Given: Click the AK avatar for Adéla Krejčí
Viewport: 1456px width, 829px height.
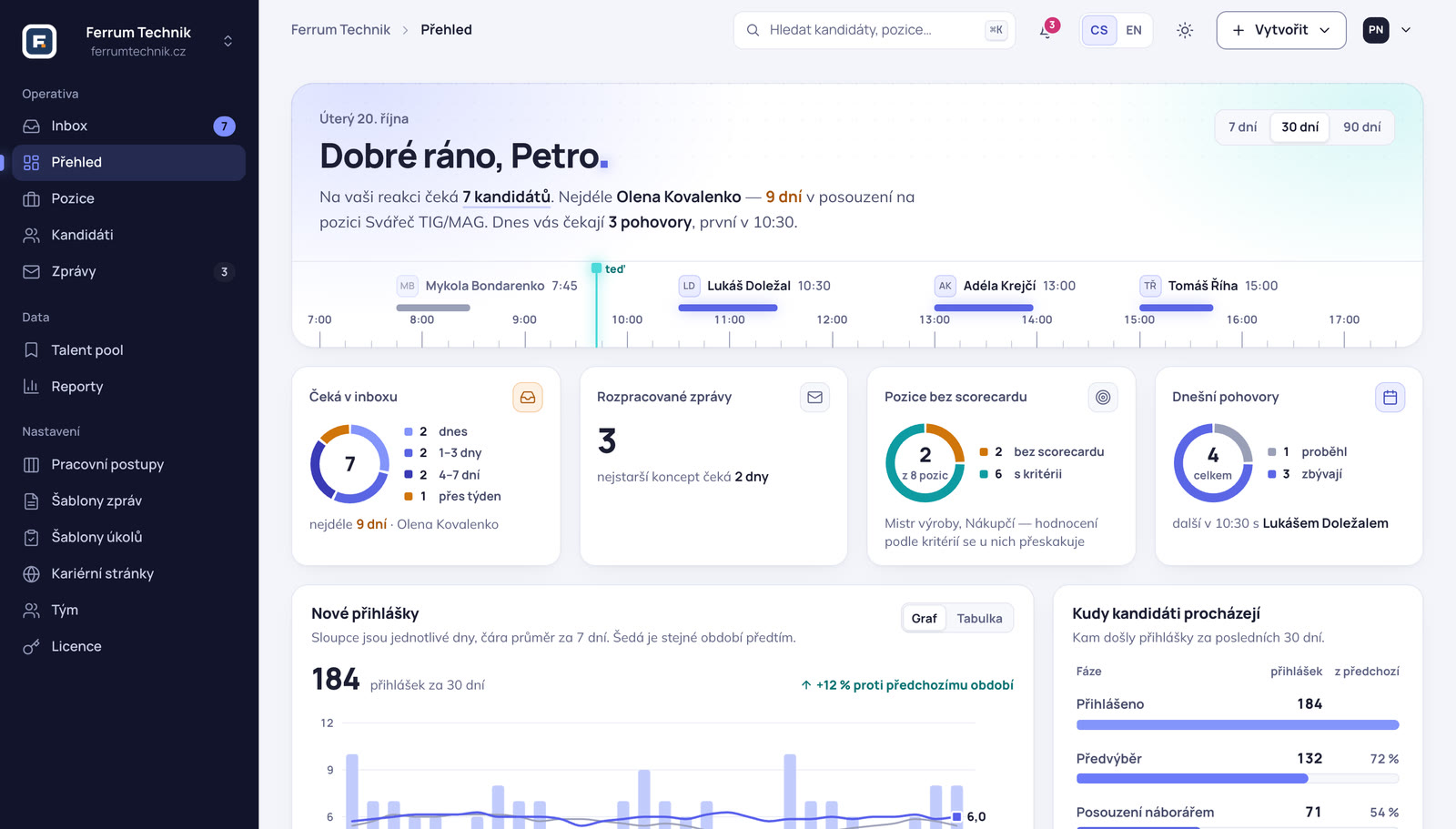Looking at the screenshot, I should 945,286.
